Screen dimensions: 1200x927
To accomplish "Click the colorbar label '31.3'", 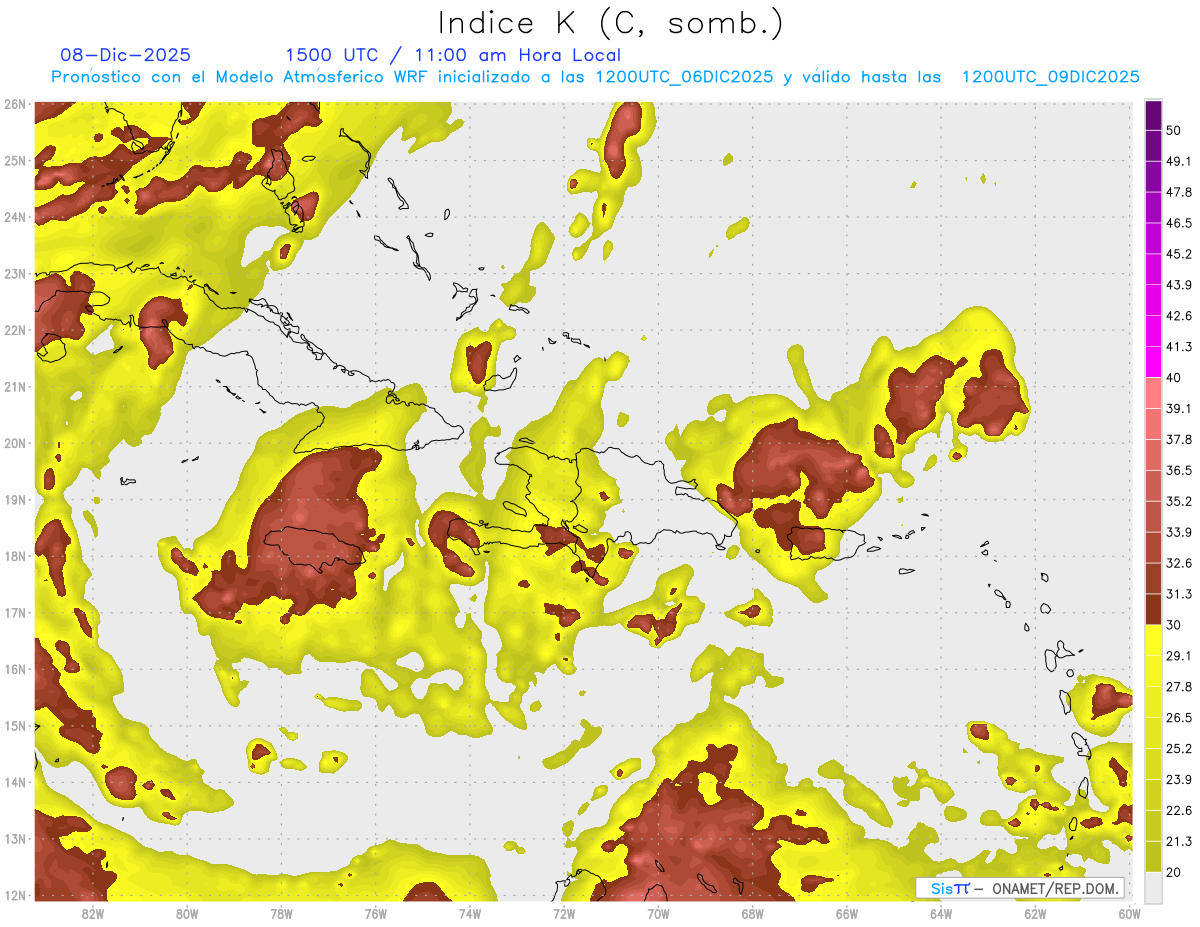I will 1178,594.
